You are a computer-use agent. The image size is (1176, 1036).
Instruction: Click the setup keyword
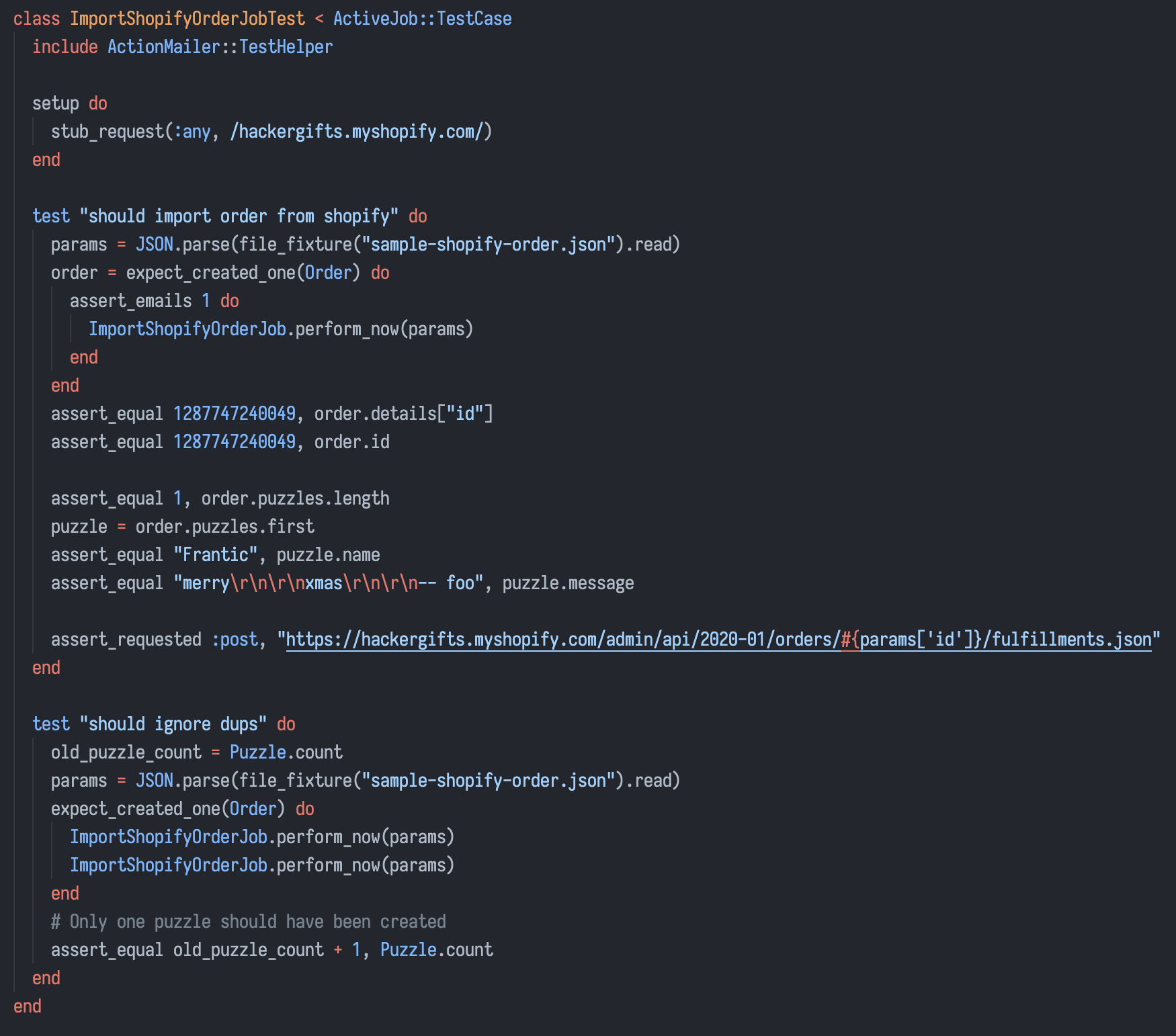click(56, 103)
